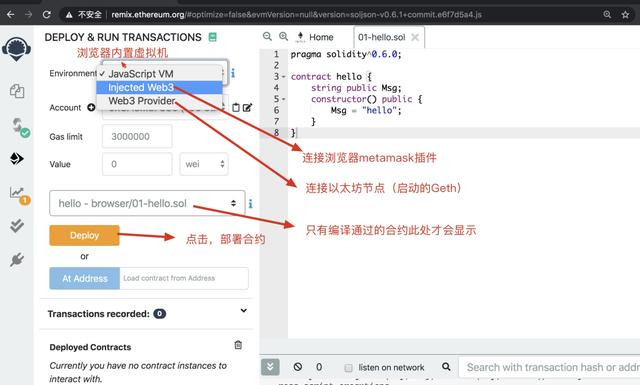Open the Plugin manager plug icon
This screenshot has height=385, width=640.
[17, 259]
